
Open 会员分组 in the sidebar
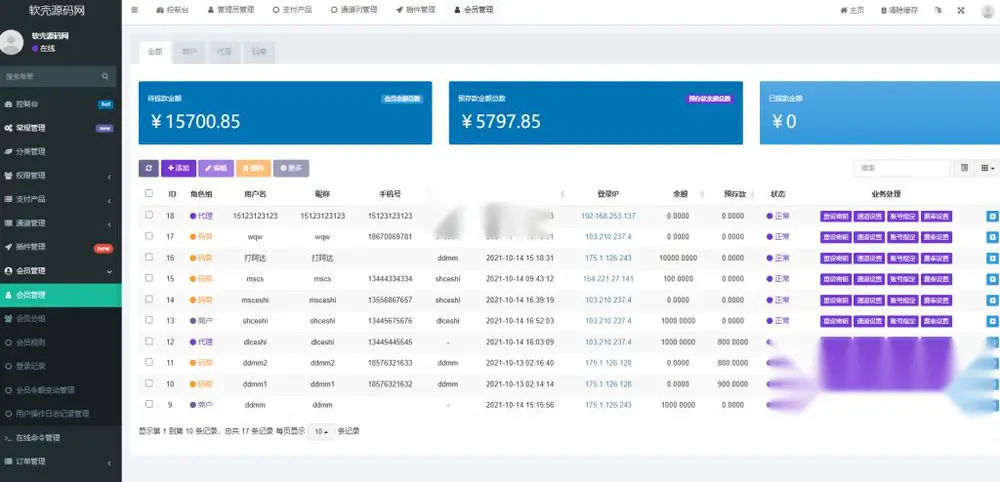(61, 318)
